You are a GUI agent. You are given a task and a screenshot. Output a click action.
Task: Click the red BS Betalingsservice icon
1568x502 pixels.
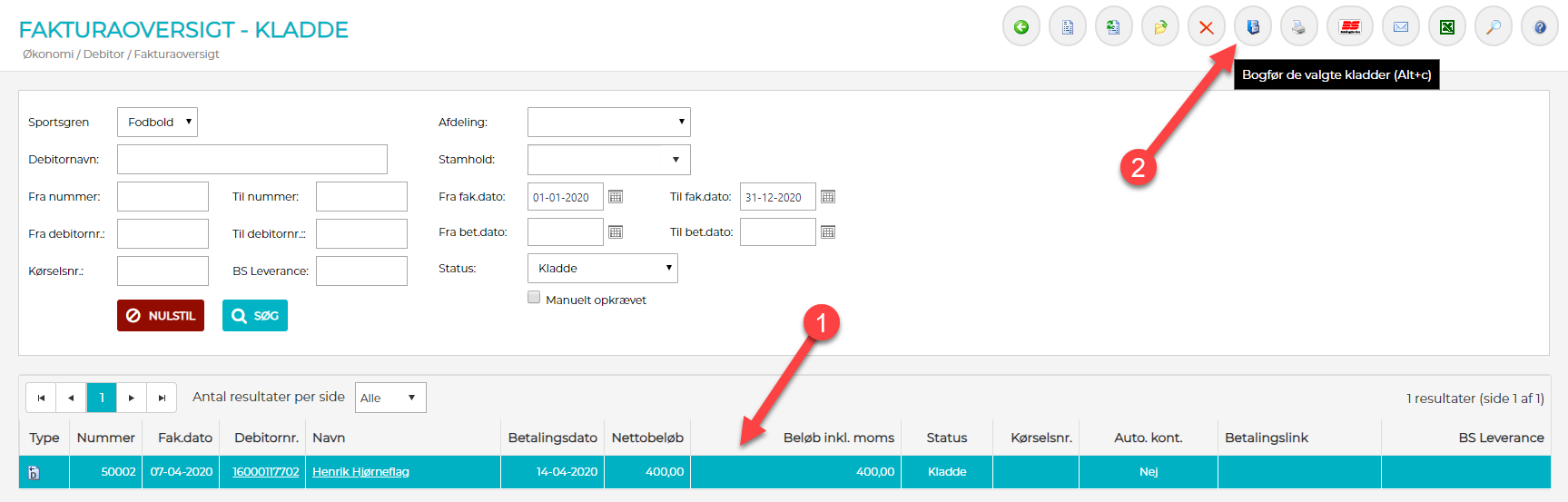tap(1350, 27)
